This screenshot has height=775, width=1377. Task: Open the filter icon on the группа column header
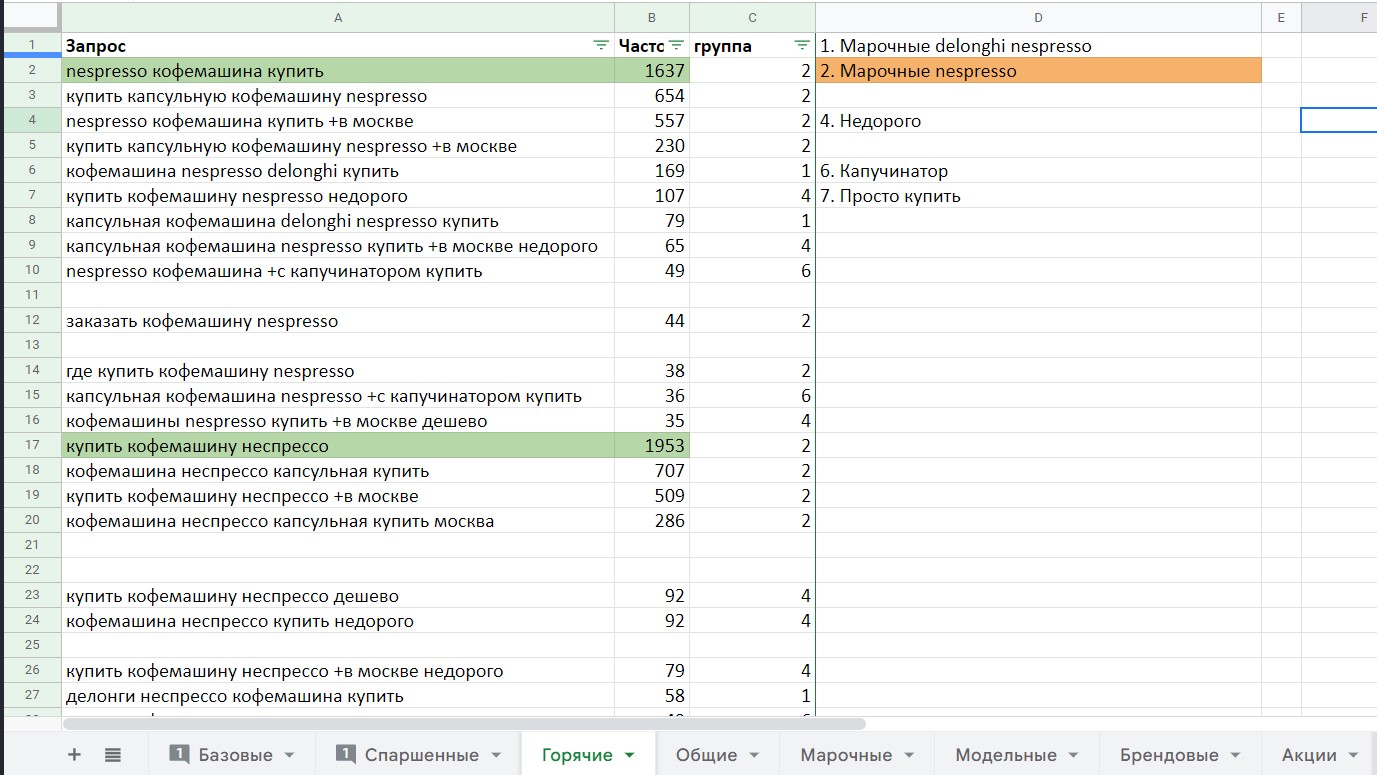pos(800,45)
